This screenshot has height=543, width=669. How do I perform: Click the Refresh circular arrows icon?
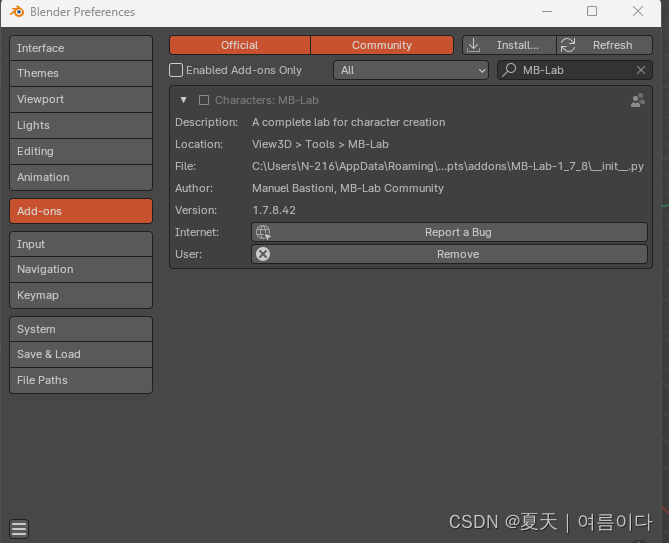[568, 45]
